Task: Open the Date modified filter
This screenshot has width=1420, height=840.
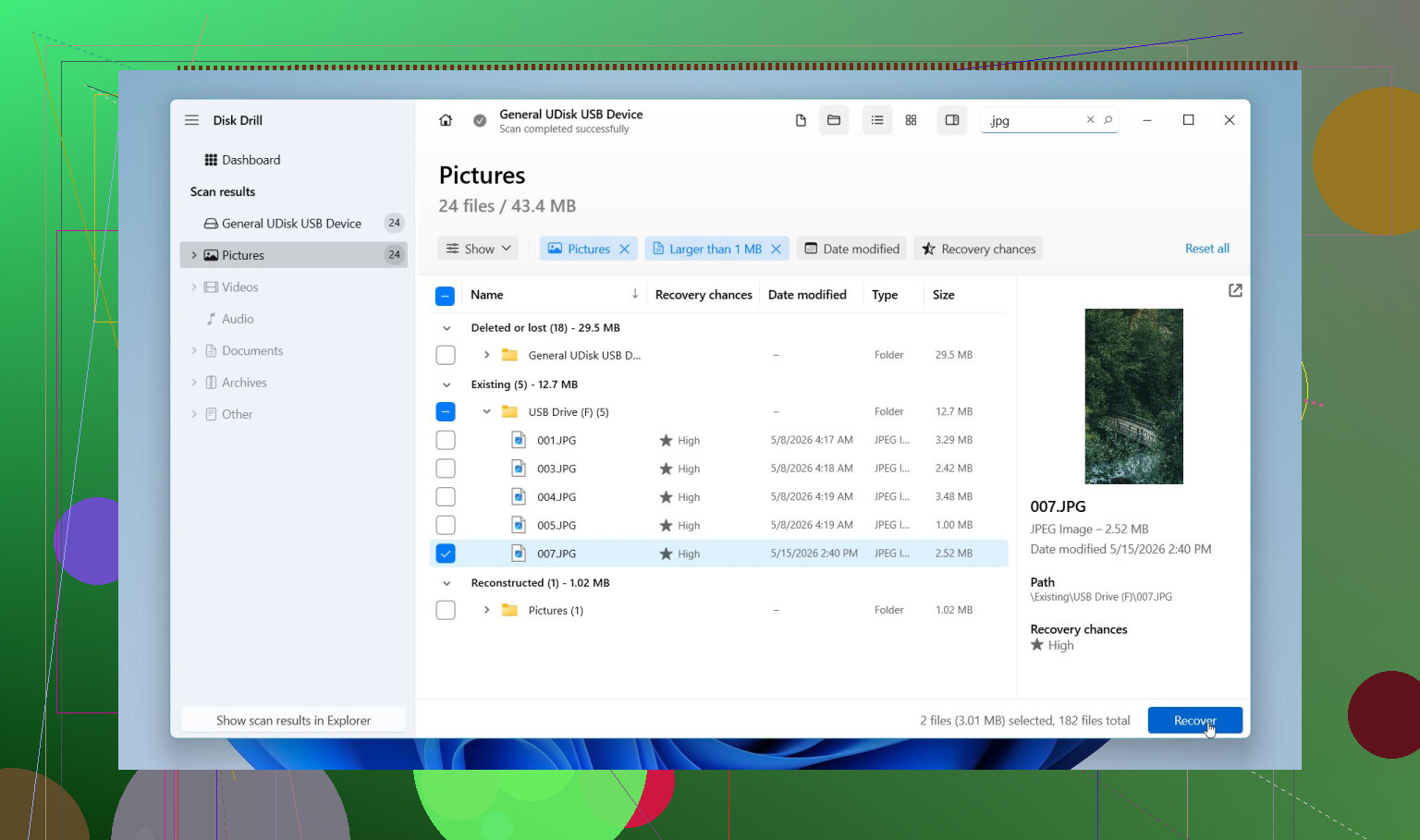Action: click(851, 249)
